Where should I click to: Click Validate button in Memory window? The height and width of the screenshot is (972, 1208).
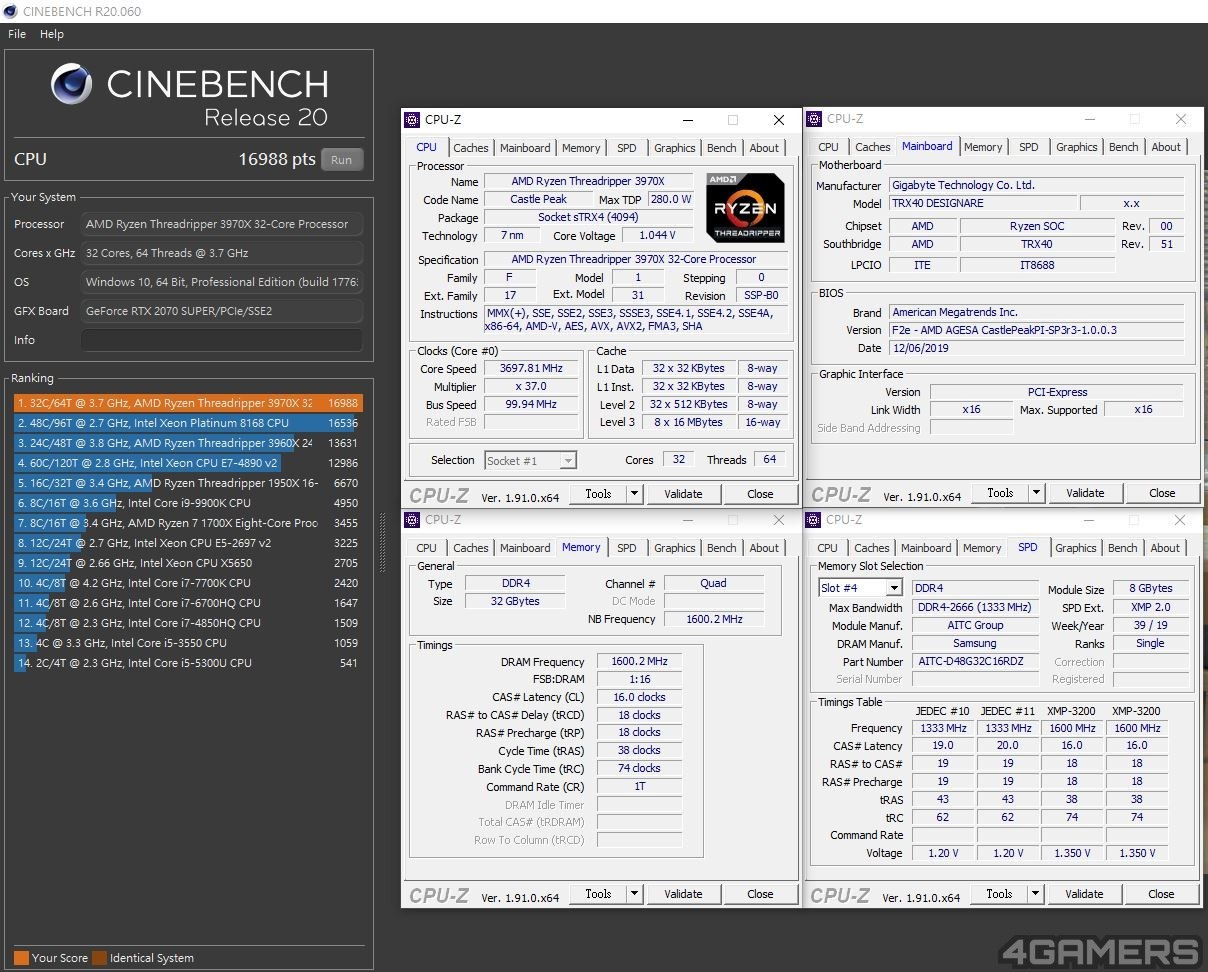pos(683,894)
